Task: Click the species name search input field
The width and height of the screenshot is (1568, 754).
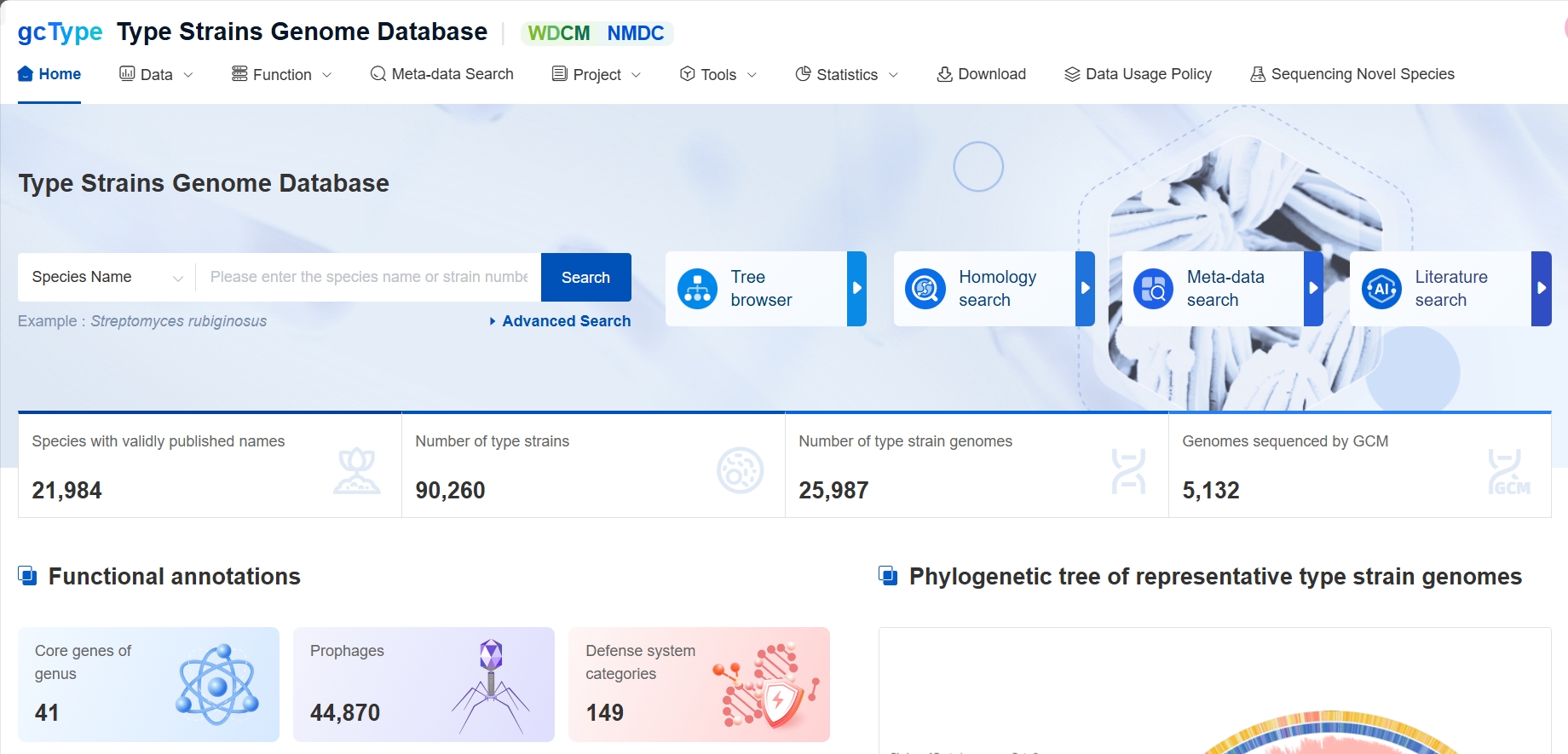Action: [x=369, y=277]
